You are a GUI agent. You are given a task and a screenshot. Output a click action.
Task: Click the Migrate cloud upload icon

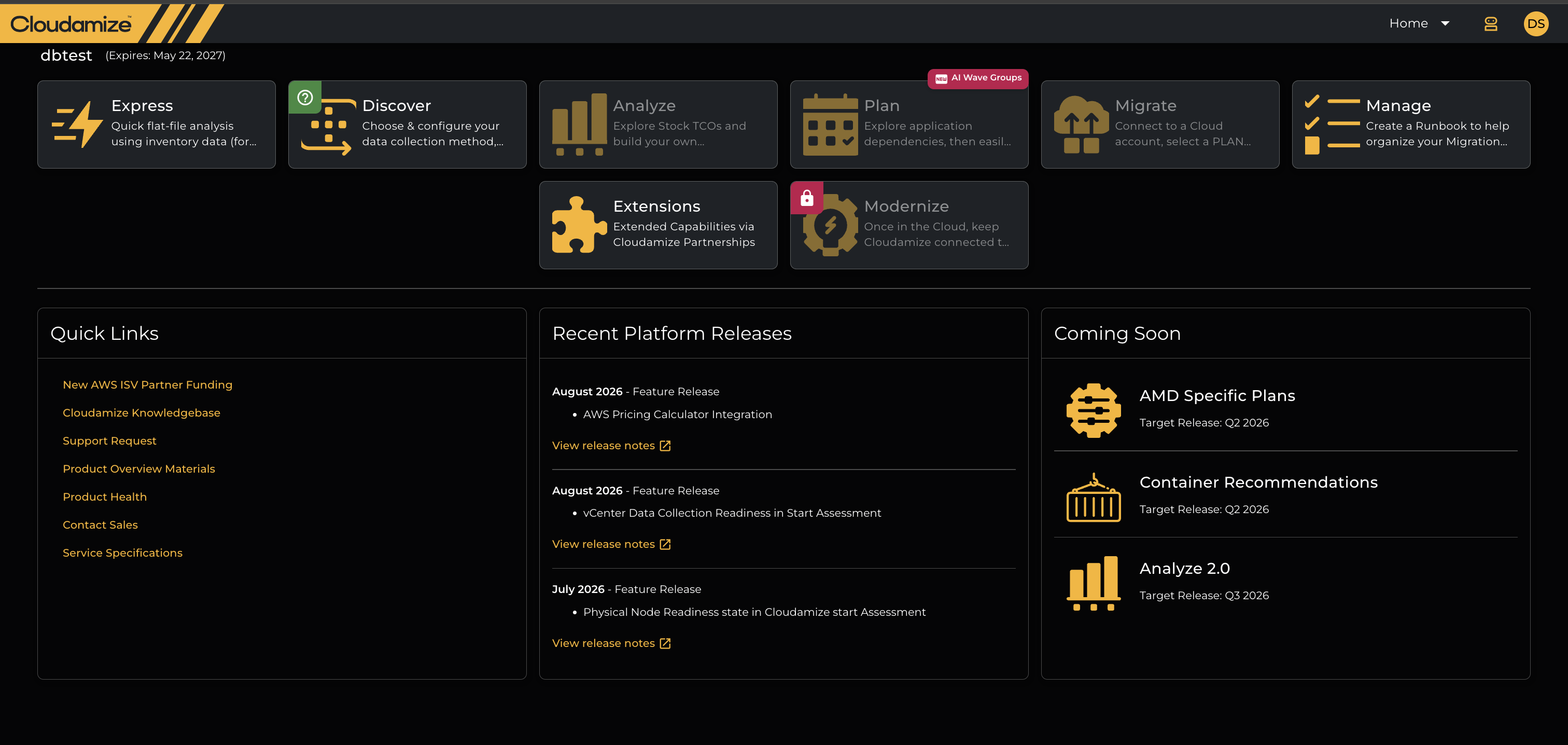point(1081,125)
